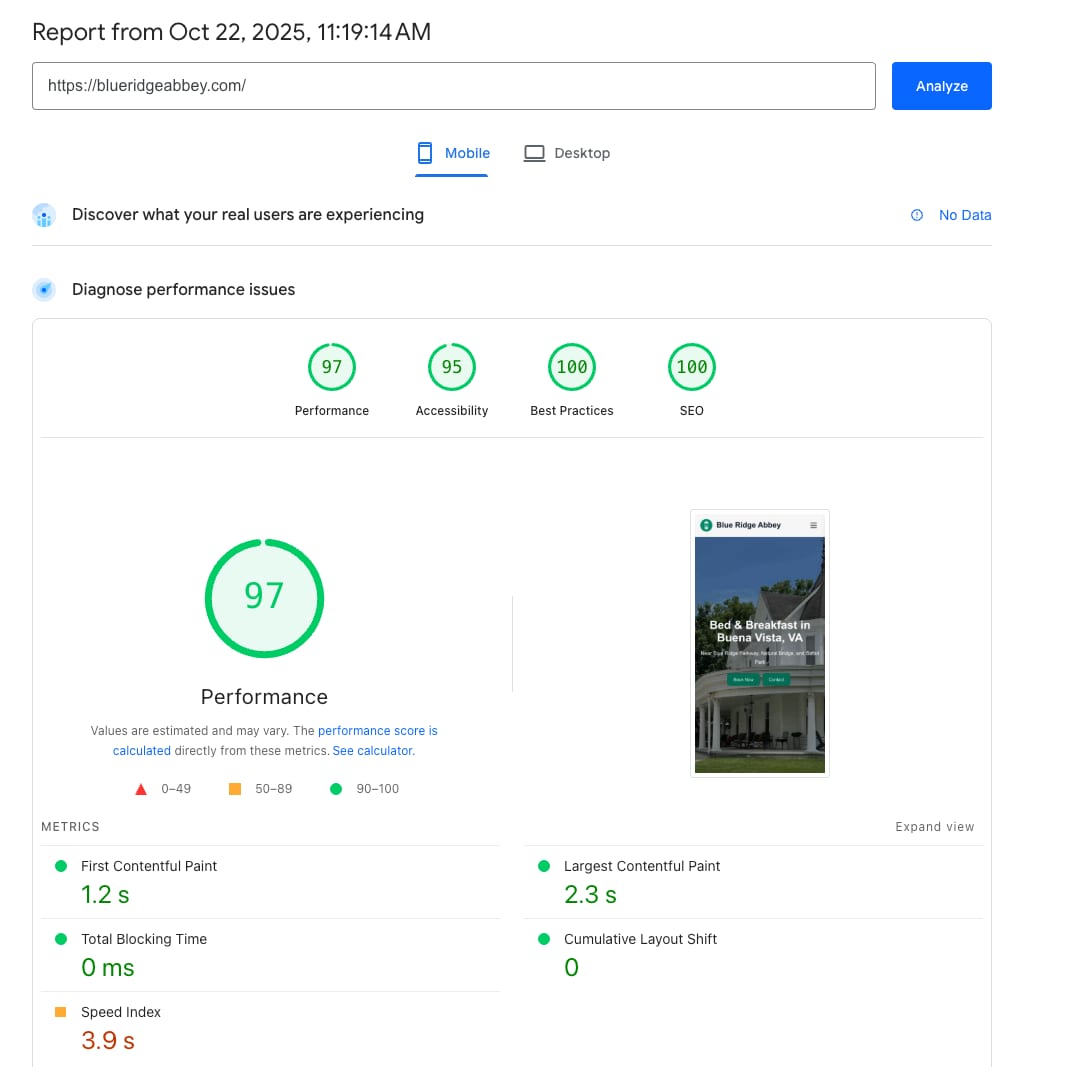Expand the metrics view

click(x=934, y=827)
